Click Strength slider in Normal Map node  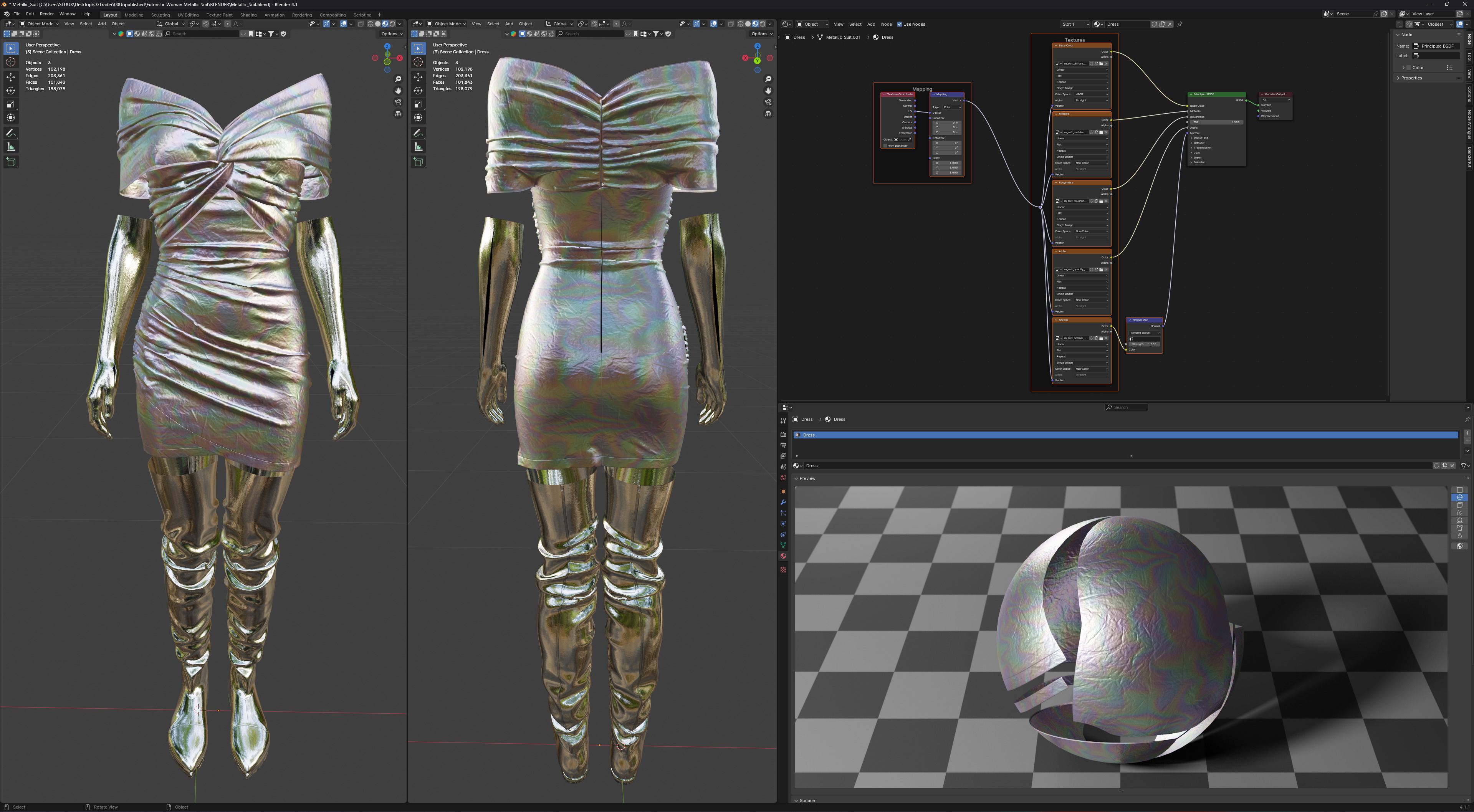[x=1145, y=344]
